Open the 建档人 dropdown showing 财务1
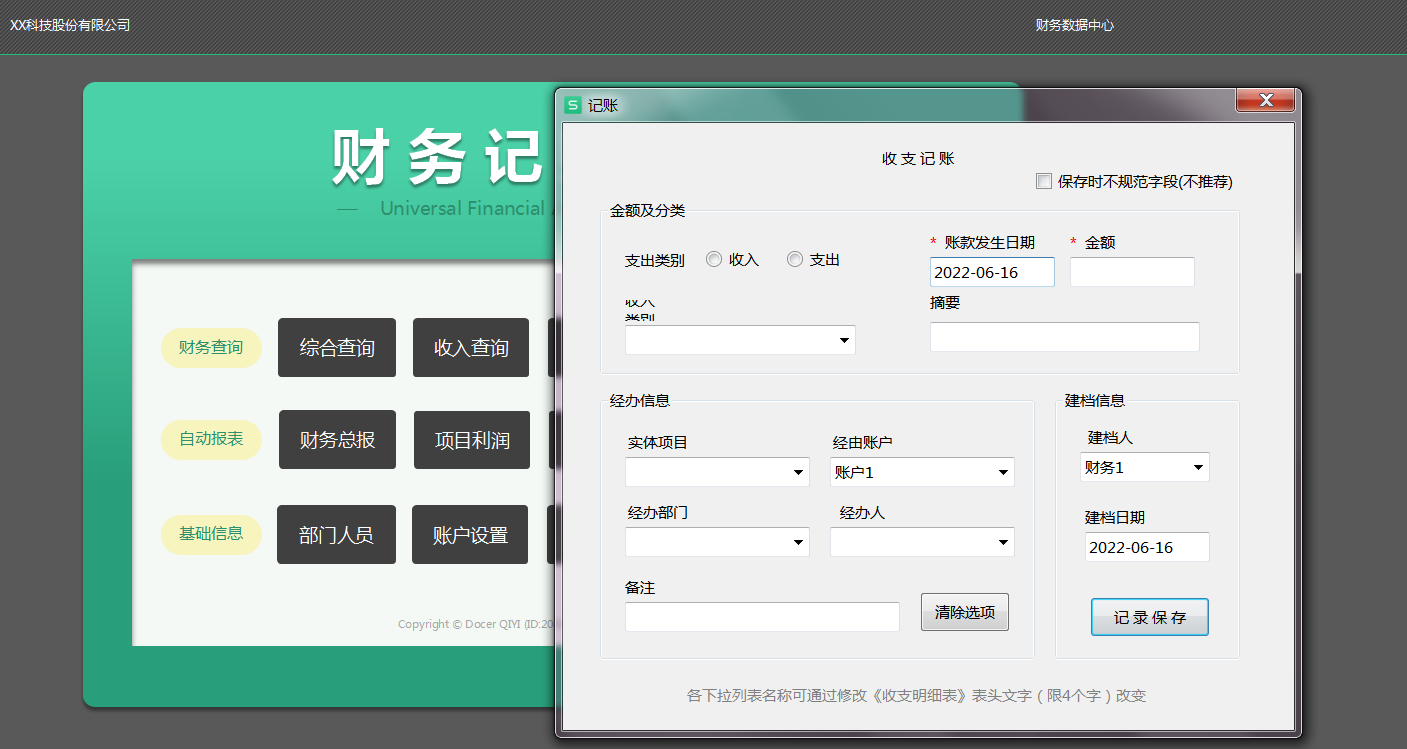Image resolution: width=1407 pixels, height=749 pixels. coord(1198,468)
